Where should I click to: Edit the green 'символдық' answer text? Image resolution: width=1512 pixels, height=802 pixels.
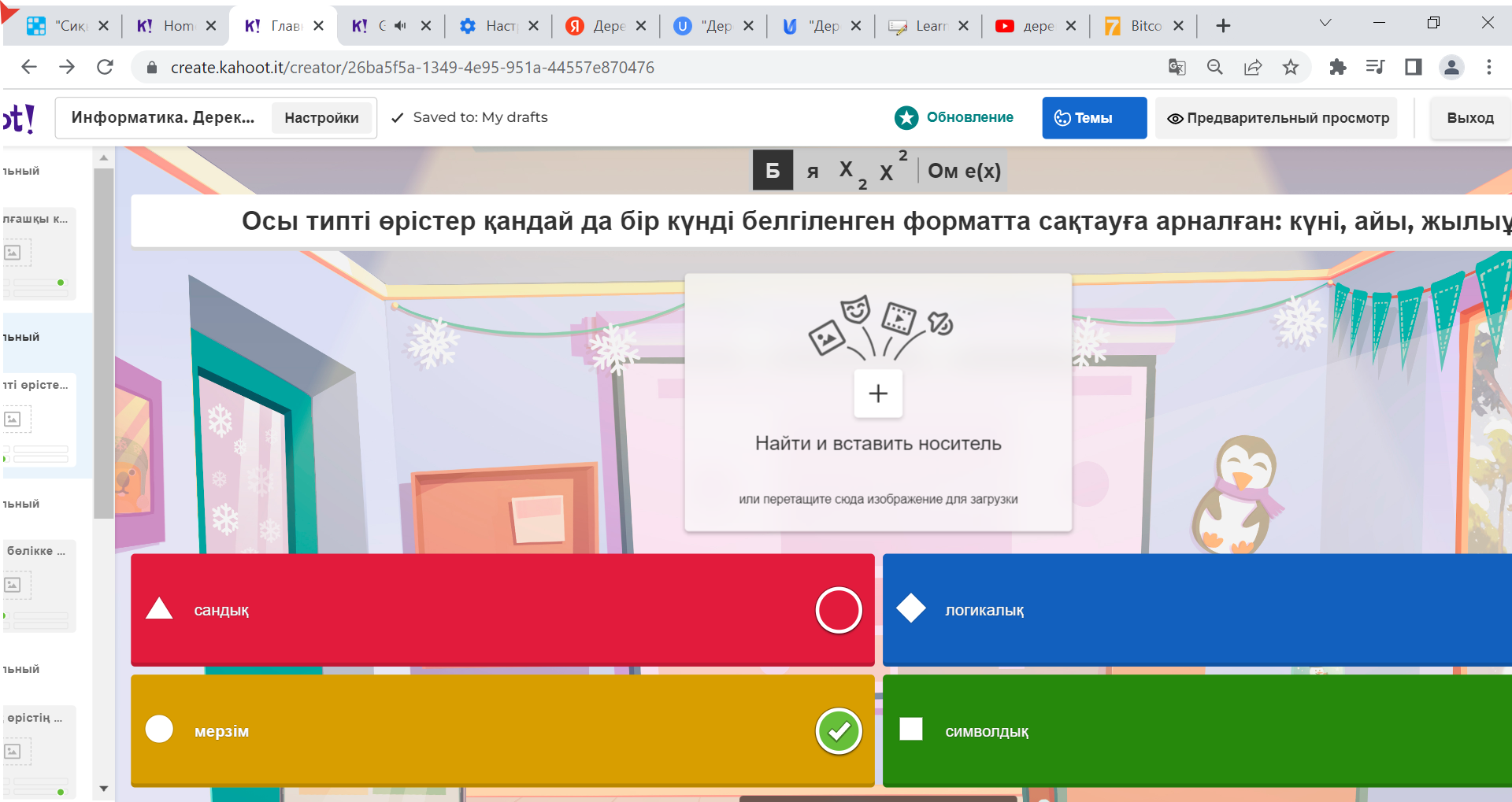click(x=987, y=732)
